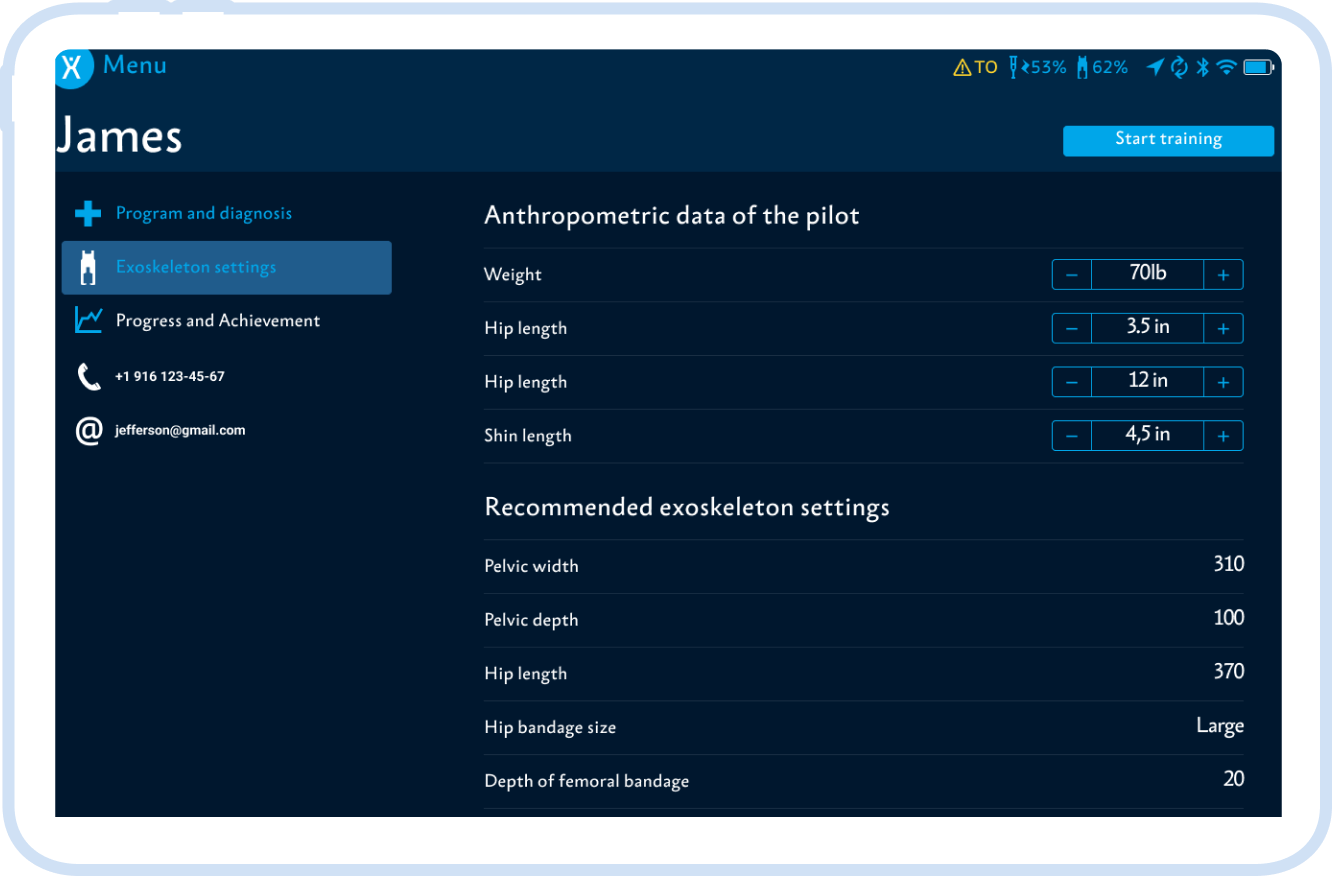Click the yellow warning triangle icon
Image resolution: width=1332 pixels, height=883 pixels.
click(x=962, y=68)
